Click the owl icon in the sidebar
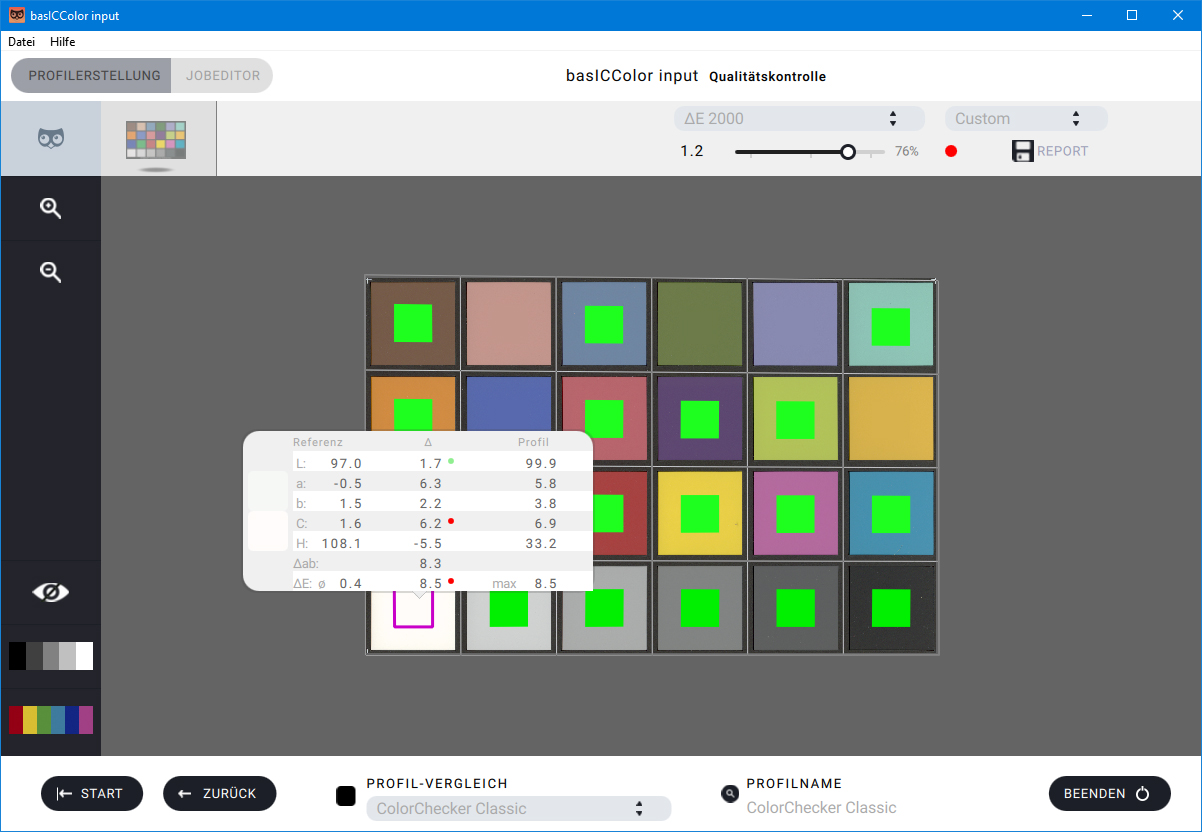Screen dimensions: 1202x832 tap(51, 138)
